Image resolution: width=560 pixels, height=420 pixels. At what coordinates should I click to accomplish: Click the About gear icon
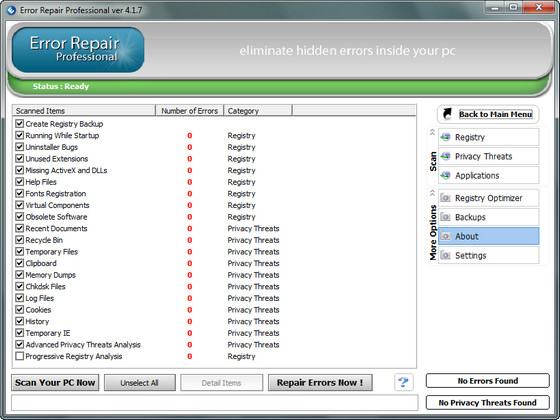coord(445,236)
